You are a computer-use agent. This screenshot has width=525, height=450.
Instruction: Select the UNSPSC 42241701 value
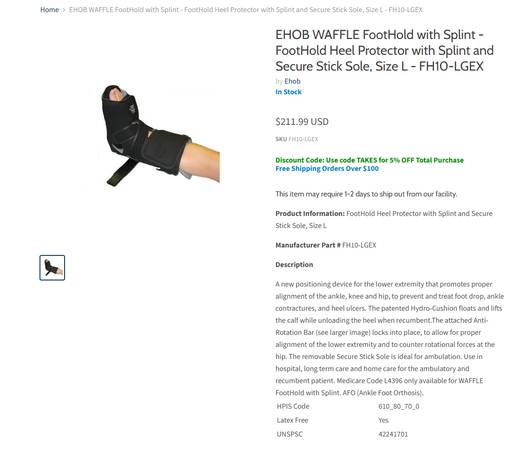click(x=393, y=434)
